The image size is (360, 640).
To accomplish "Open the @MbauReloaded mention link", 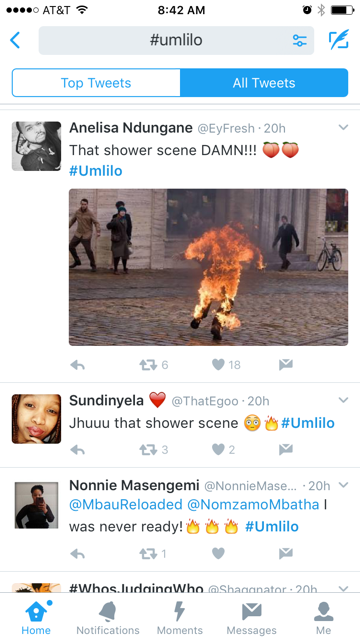I will [126, 504].
